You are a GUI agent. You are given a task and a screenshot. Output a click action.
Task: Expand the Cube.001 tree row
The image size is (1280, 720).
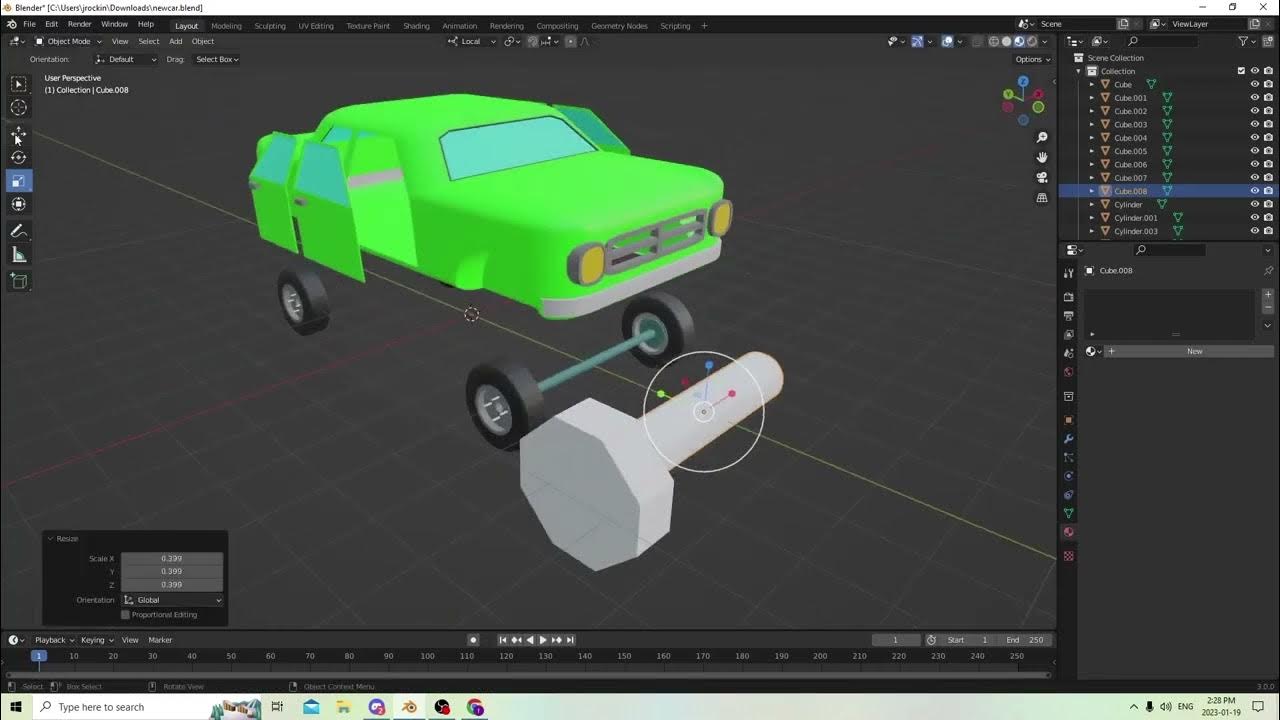coord(1091,98)
